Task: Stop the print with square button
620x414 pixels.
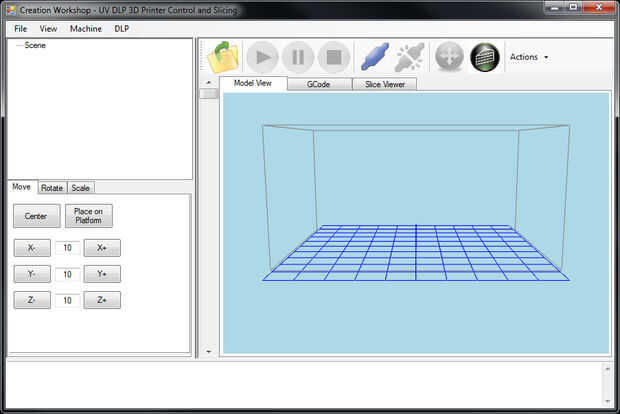Action: coord(334,57)
